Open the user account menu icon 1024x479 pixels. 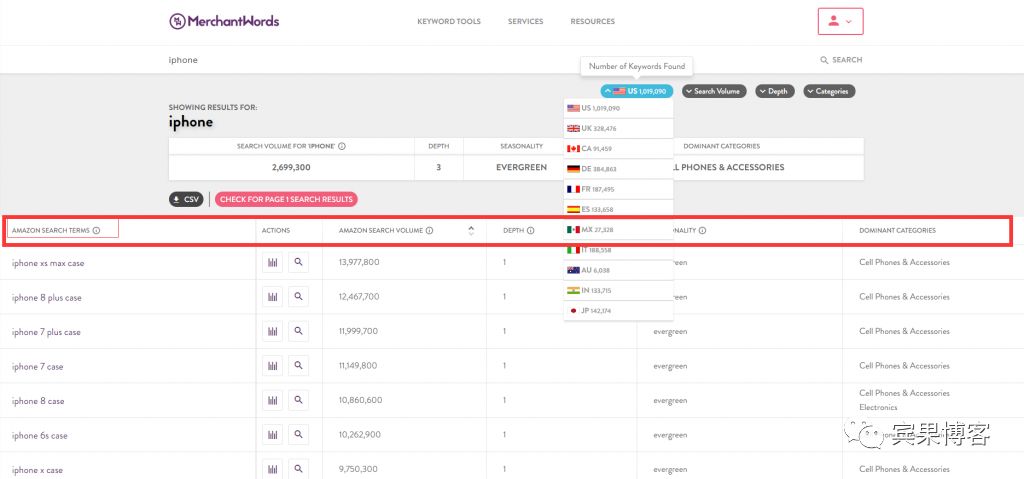[840, 21]
